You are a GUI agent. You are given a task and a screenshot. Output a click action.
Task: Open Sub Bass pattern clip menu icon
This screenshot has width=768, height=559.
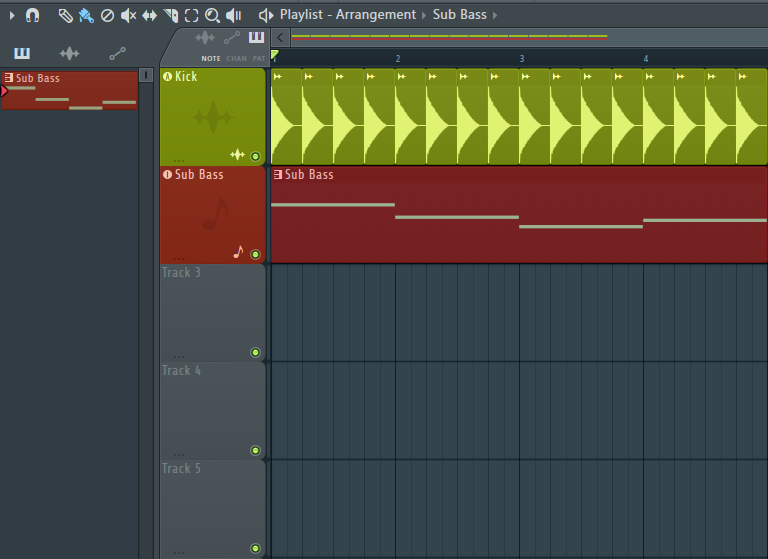[x=278, y=174]
